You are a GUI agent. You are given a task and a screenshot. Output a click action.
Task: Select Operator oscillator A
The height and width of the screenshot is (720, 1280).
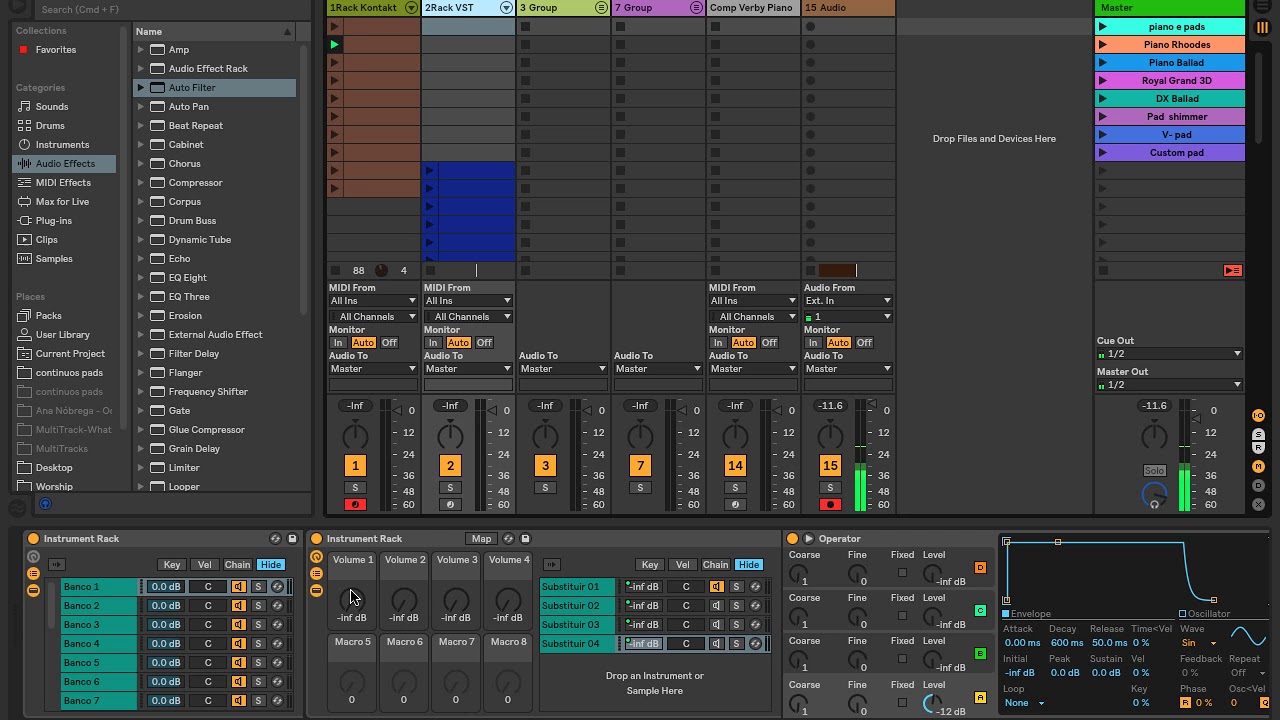(980, 698)
